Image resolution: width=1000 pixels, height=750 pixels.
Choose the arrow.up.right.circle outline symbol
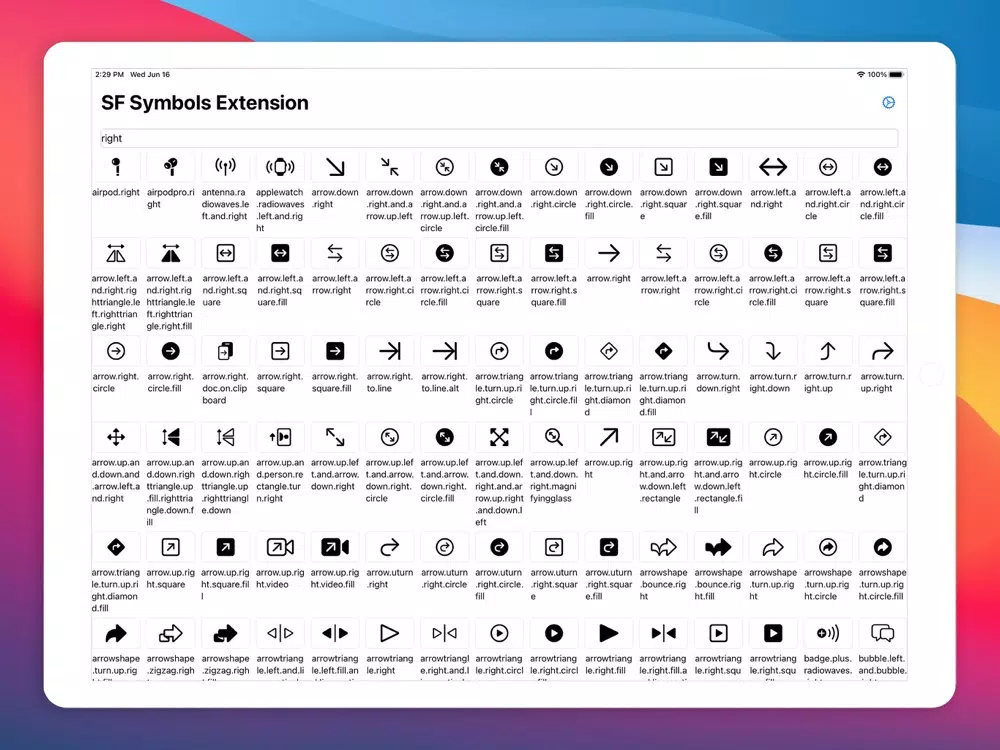[x=773, y=438]
